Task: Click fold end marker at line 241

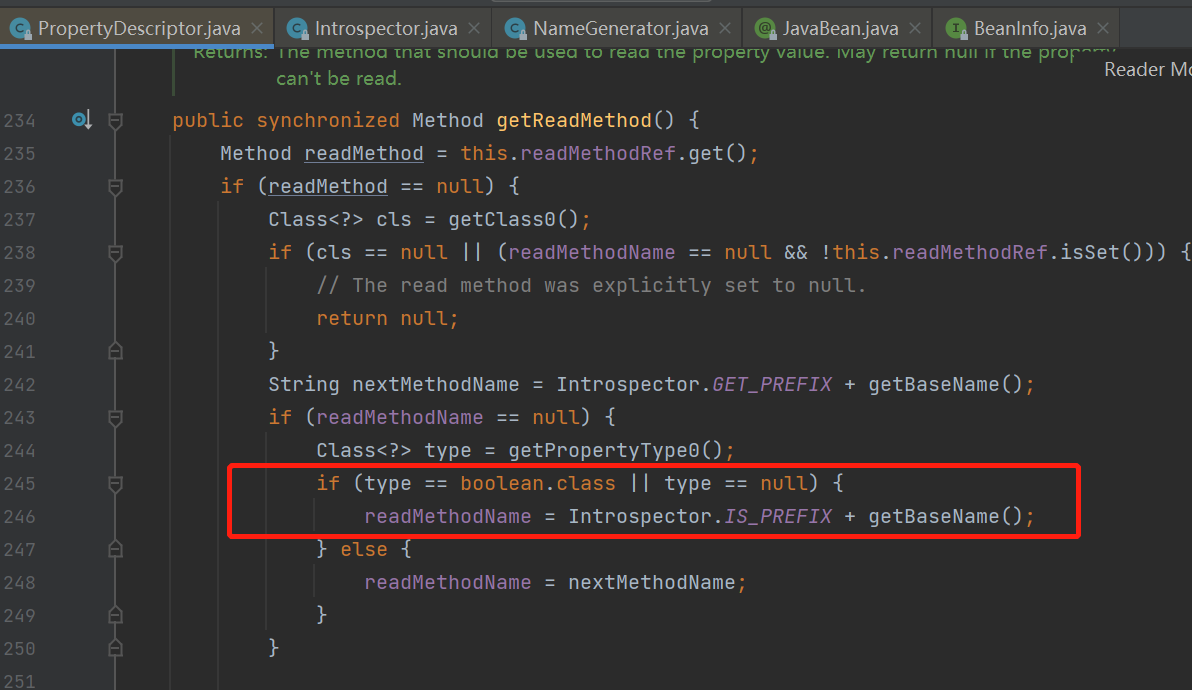Action: [116, 351]
